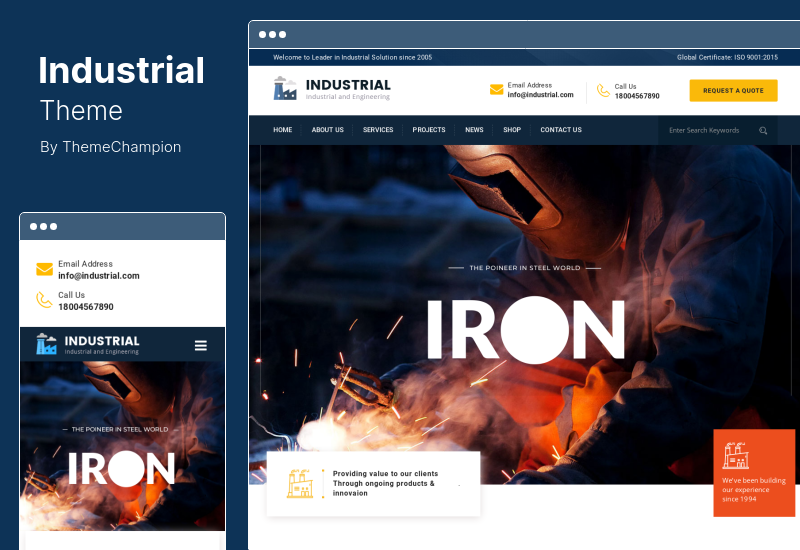Click the desktop header envelope email icon
Image resolution: width=800 pixels, height=550 pixels.
[x=496, y=90]
